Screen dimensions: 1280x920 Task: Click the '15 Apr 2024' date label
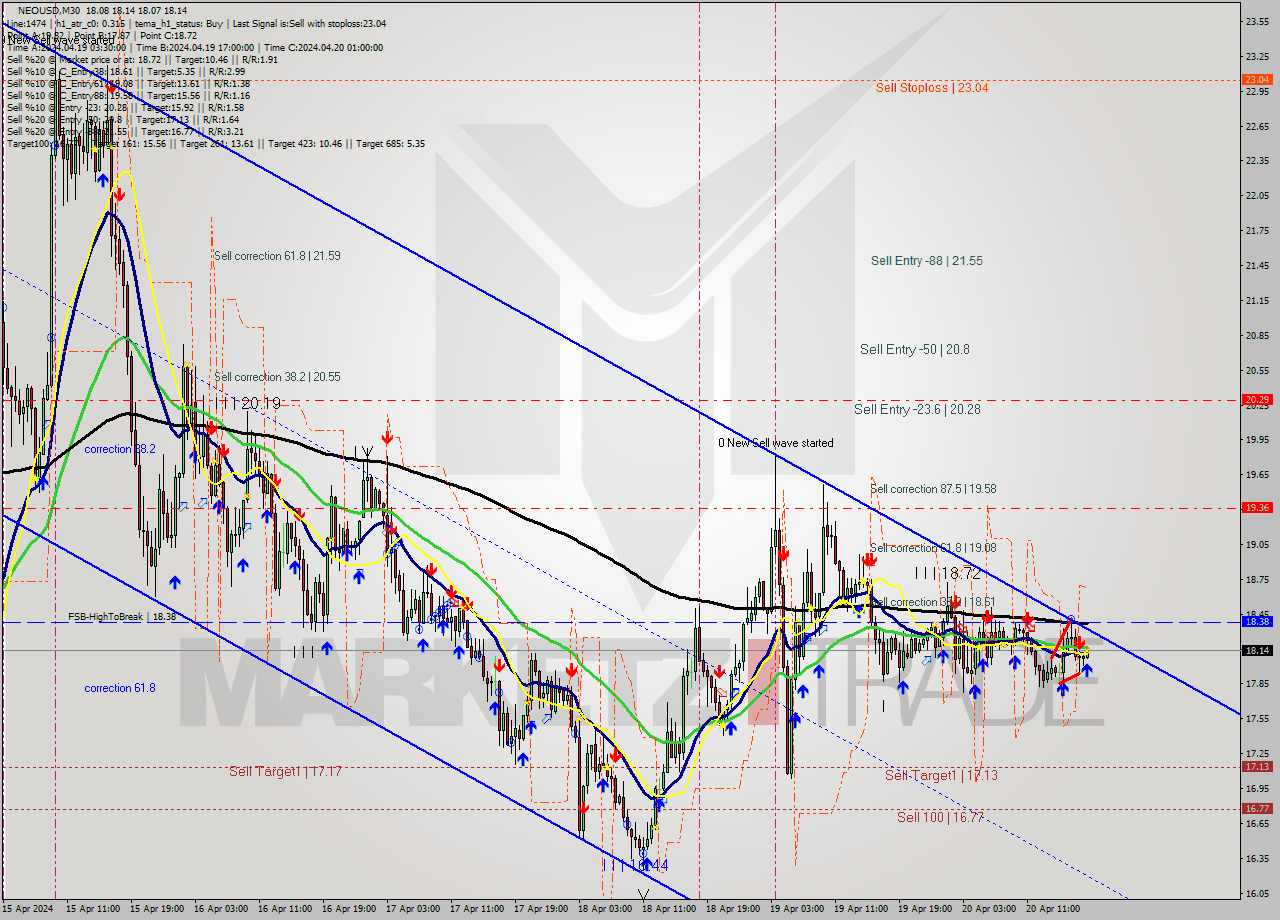(27, 909)
